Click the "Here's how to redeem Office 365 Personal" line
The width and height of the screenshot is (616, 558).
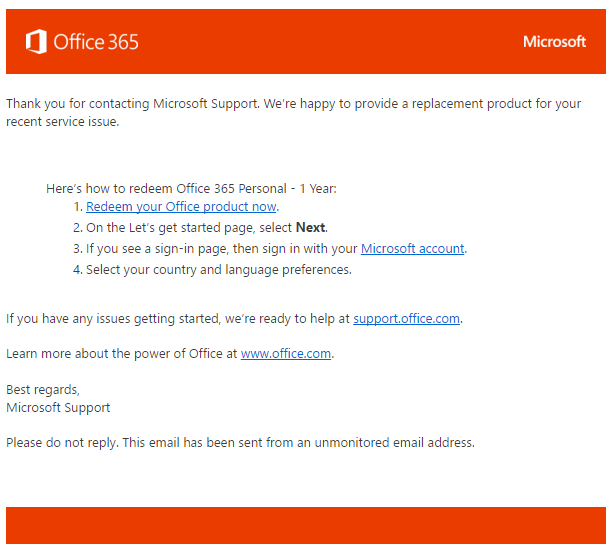pos(191,188)
